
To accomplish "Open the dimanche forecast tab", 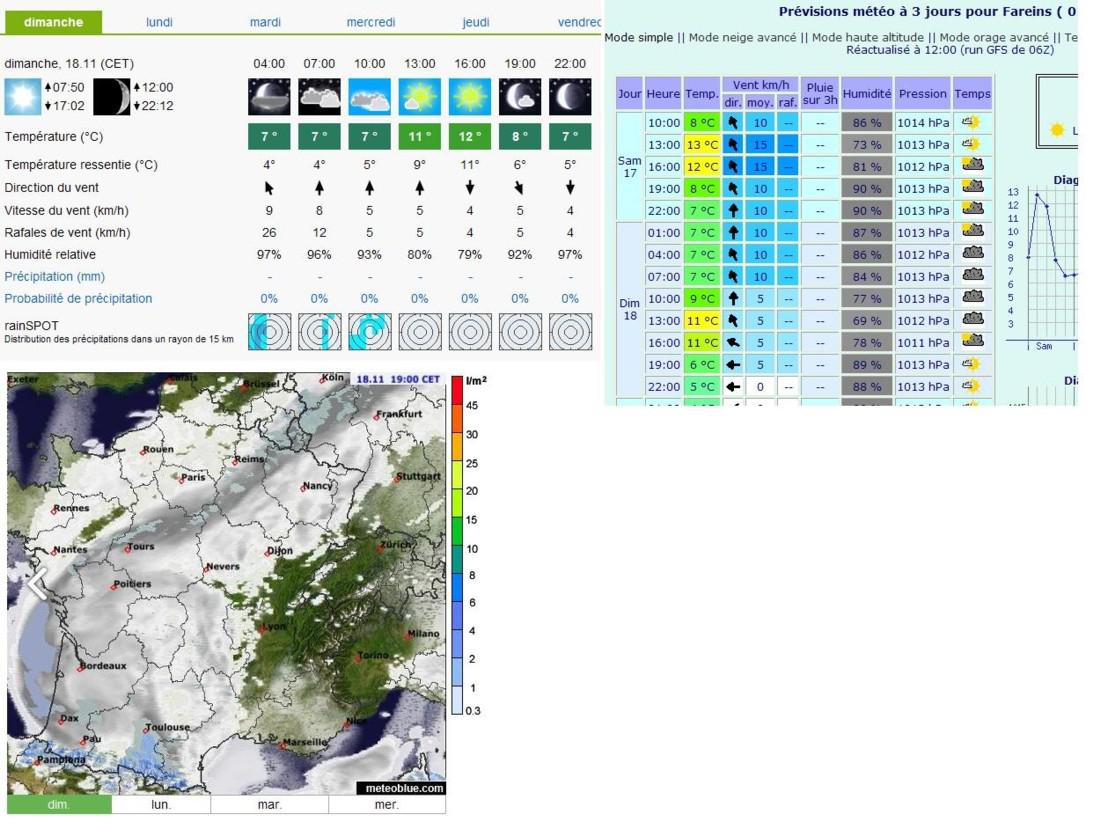I will point(53,22).
